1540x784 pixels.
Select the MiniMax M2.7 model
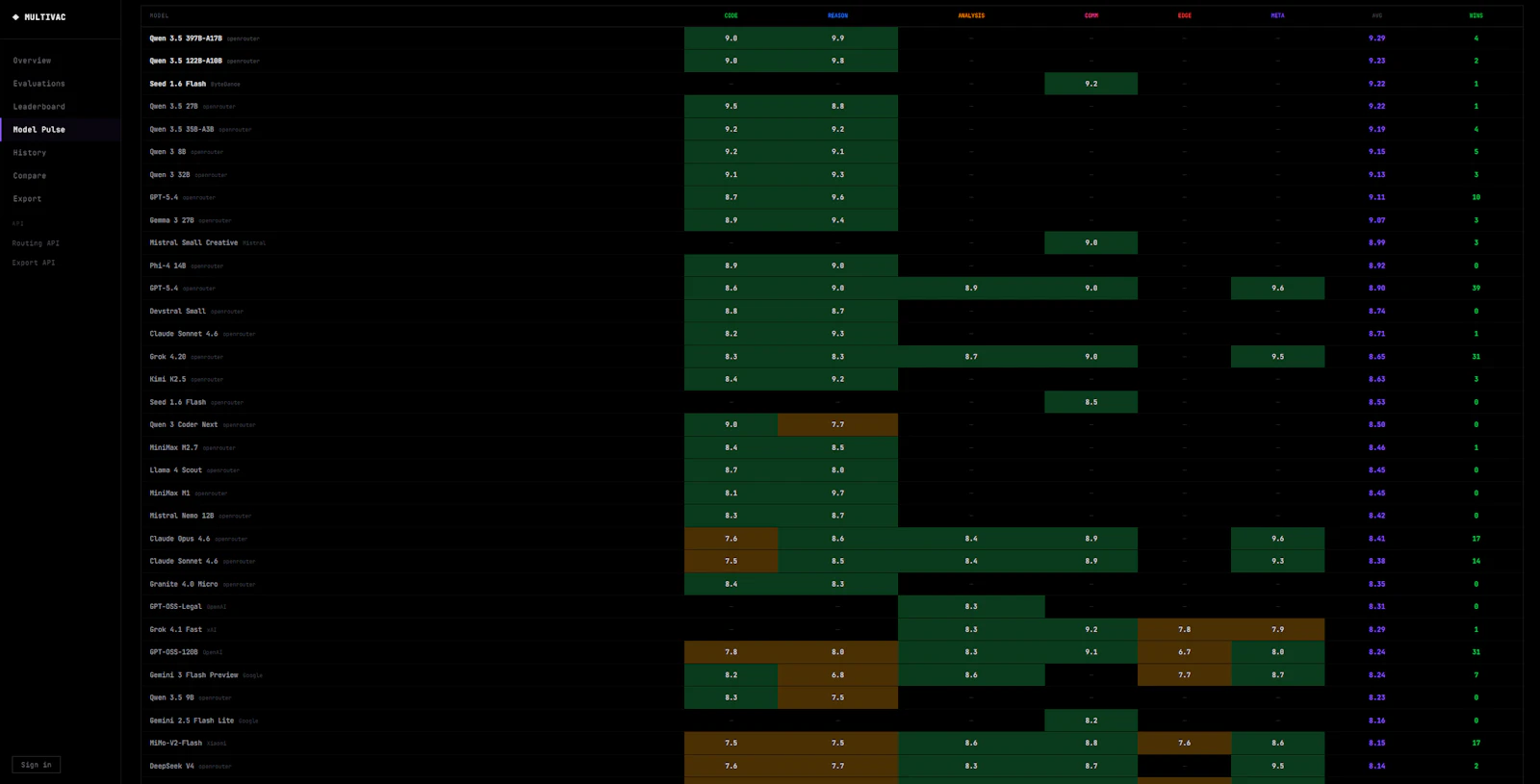173,447
